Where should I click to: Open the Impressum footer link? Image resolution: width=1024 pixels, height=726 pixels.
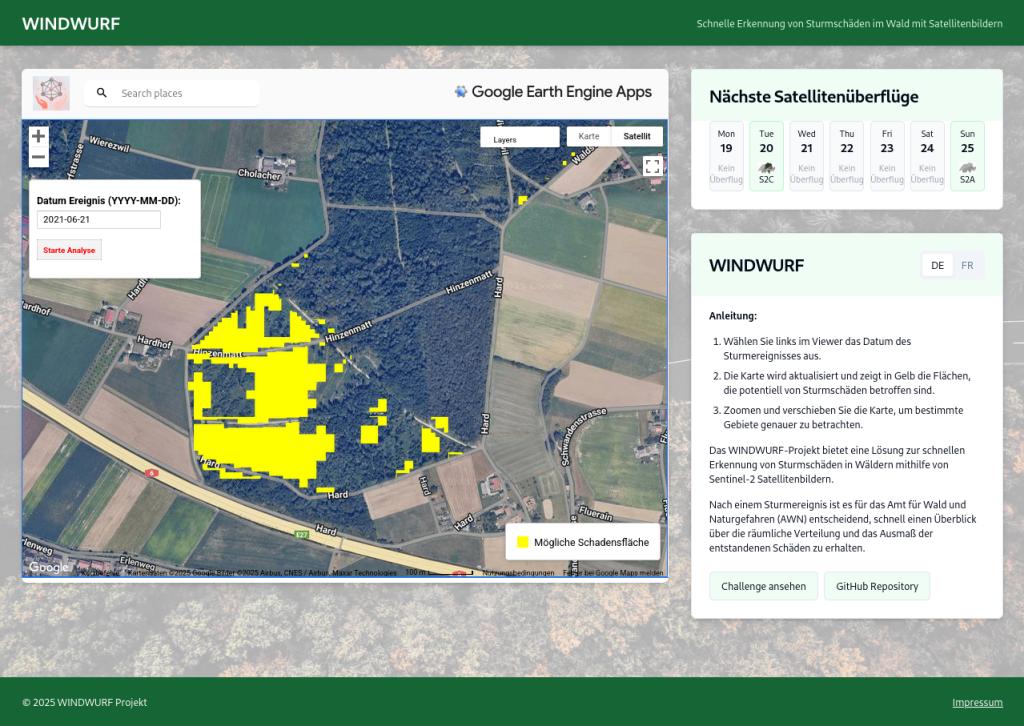pos(977,702)
